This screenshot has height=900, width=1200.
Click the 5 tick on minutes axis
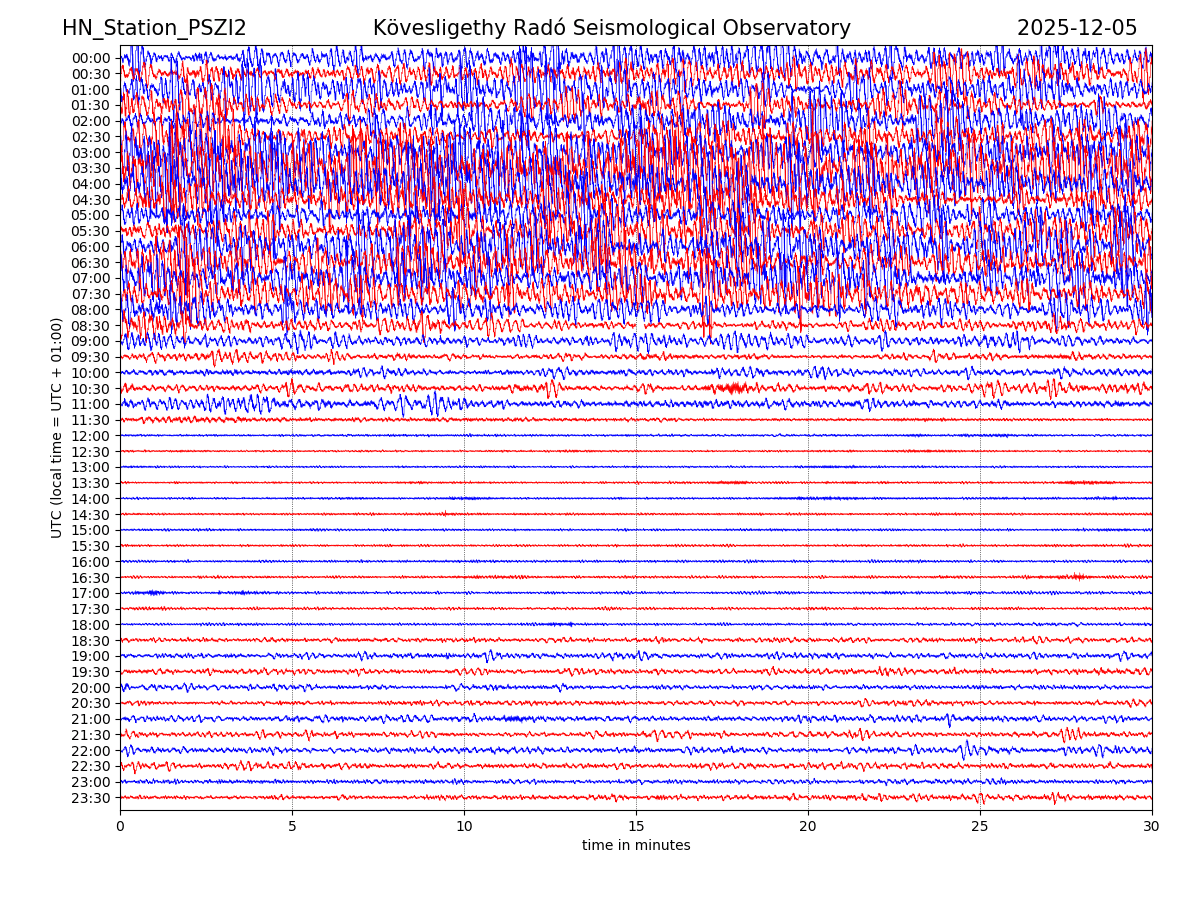point(292,827)
